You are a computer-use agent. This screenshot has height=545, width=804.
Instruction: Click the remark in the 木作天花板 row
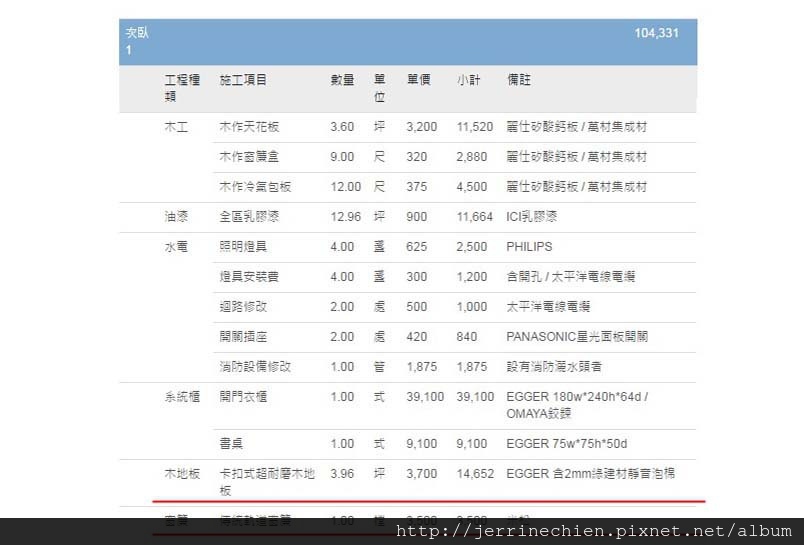577,127
